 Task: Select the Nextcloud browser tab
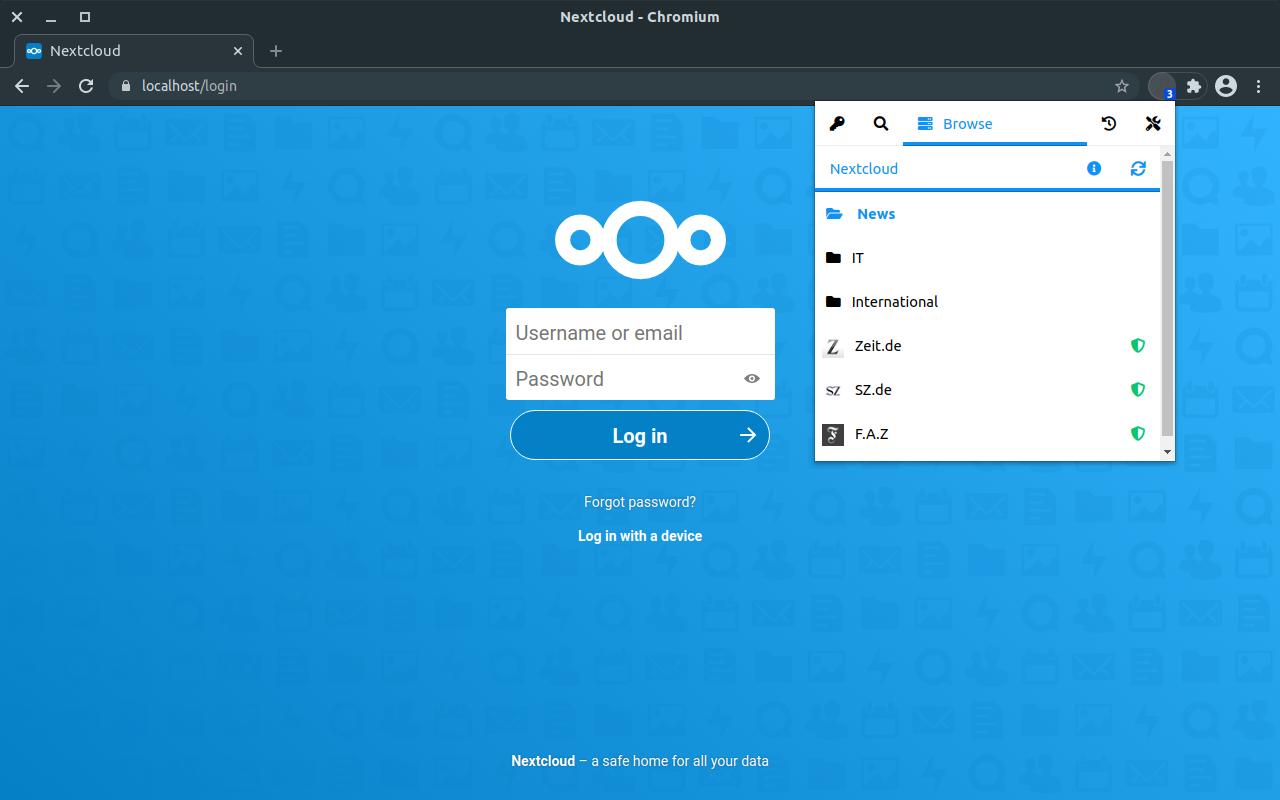130,50
